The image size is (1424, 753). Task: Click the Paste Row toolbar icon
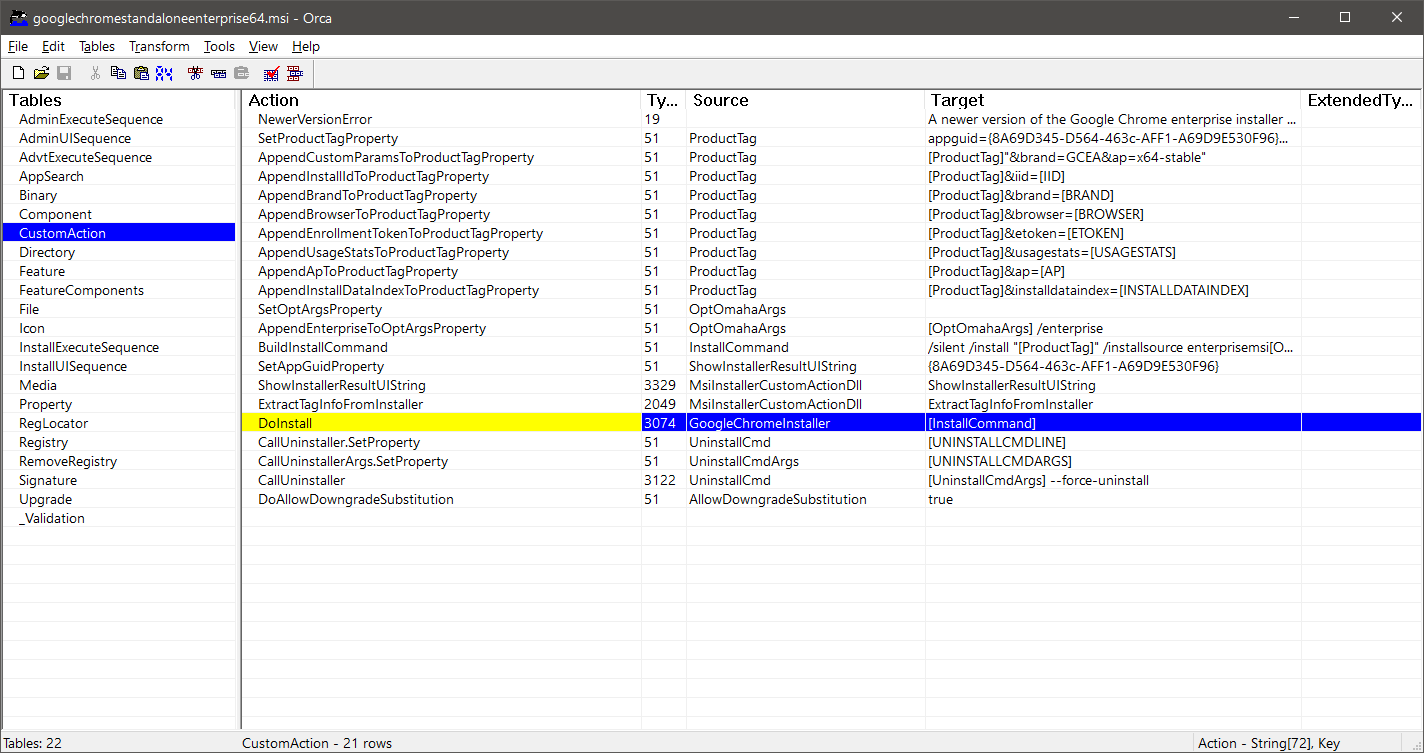tap(242, 73)
